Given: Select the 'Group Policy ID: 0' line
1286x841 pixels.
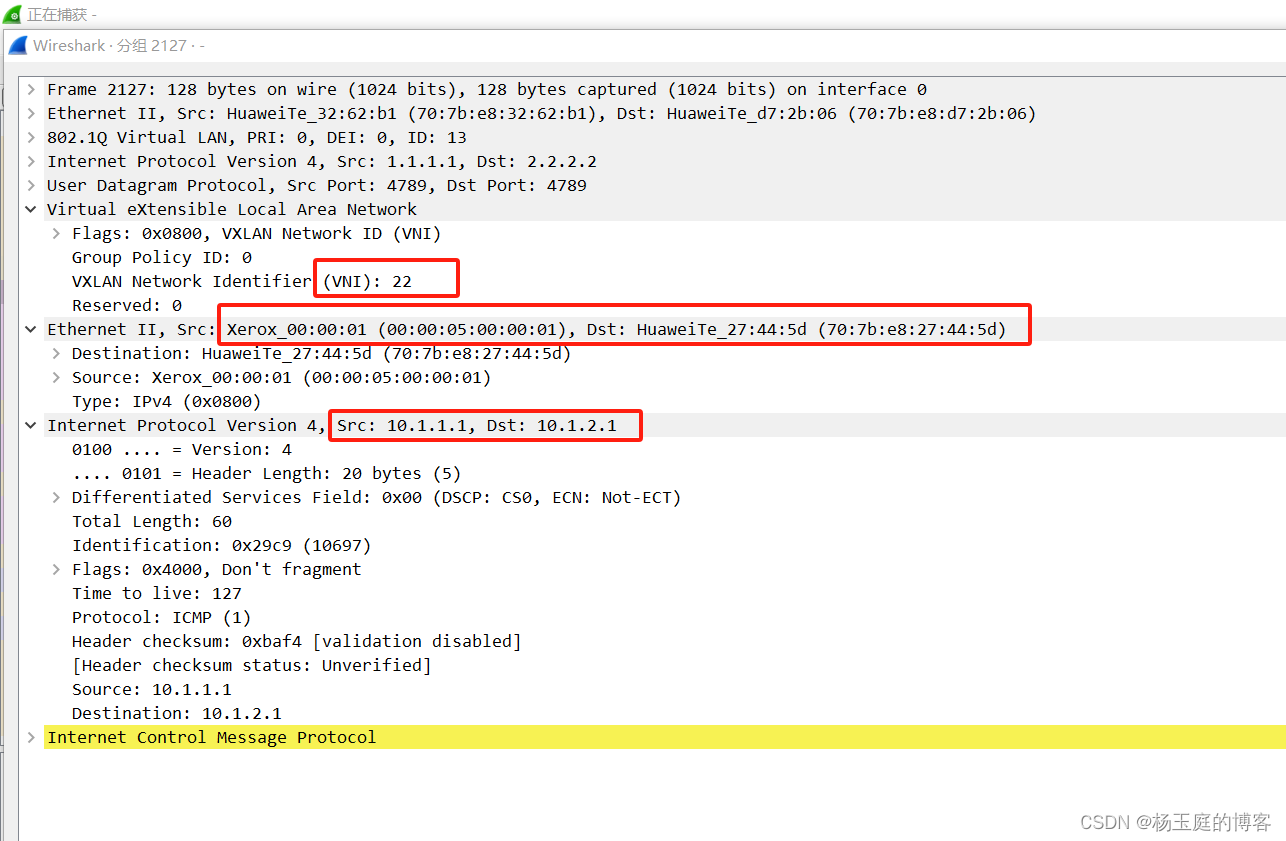Looking at the screenshot, I should pyautogui.click(x=162, y=257).
